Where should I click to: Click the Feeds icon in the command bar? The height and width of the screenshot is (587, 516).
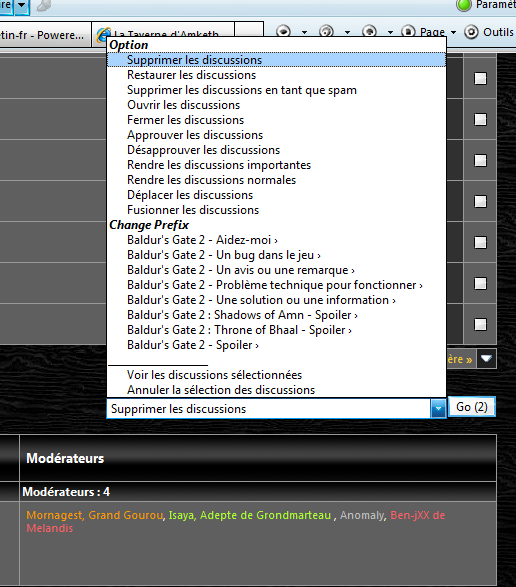pyautogui.click(x=327, y=31)
